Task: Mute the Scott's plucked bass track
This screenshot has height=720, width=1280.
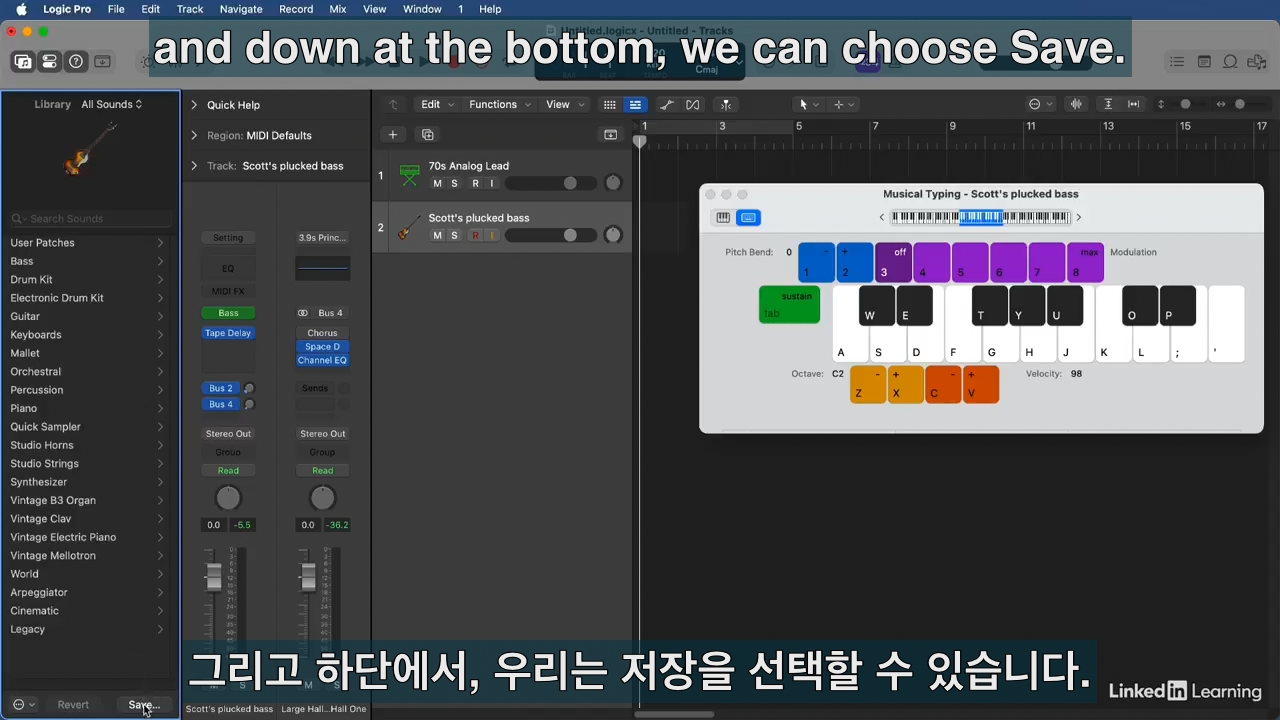Action: [437, 235]
